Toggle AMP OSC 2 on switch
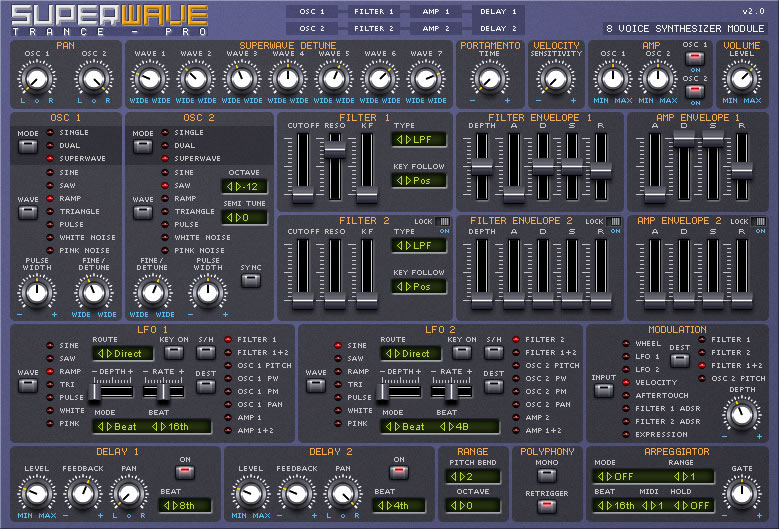This screenshot has height=529, width=779. 695,91
